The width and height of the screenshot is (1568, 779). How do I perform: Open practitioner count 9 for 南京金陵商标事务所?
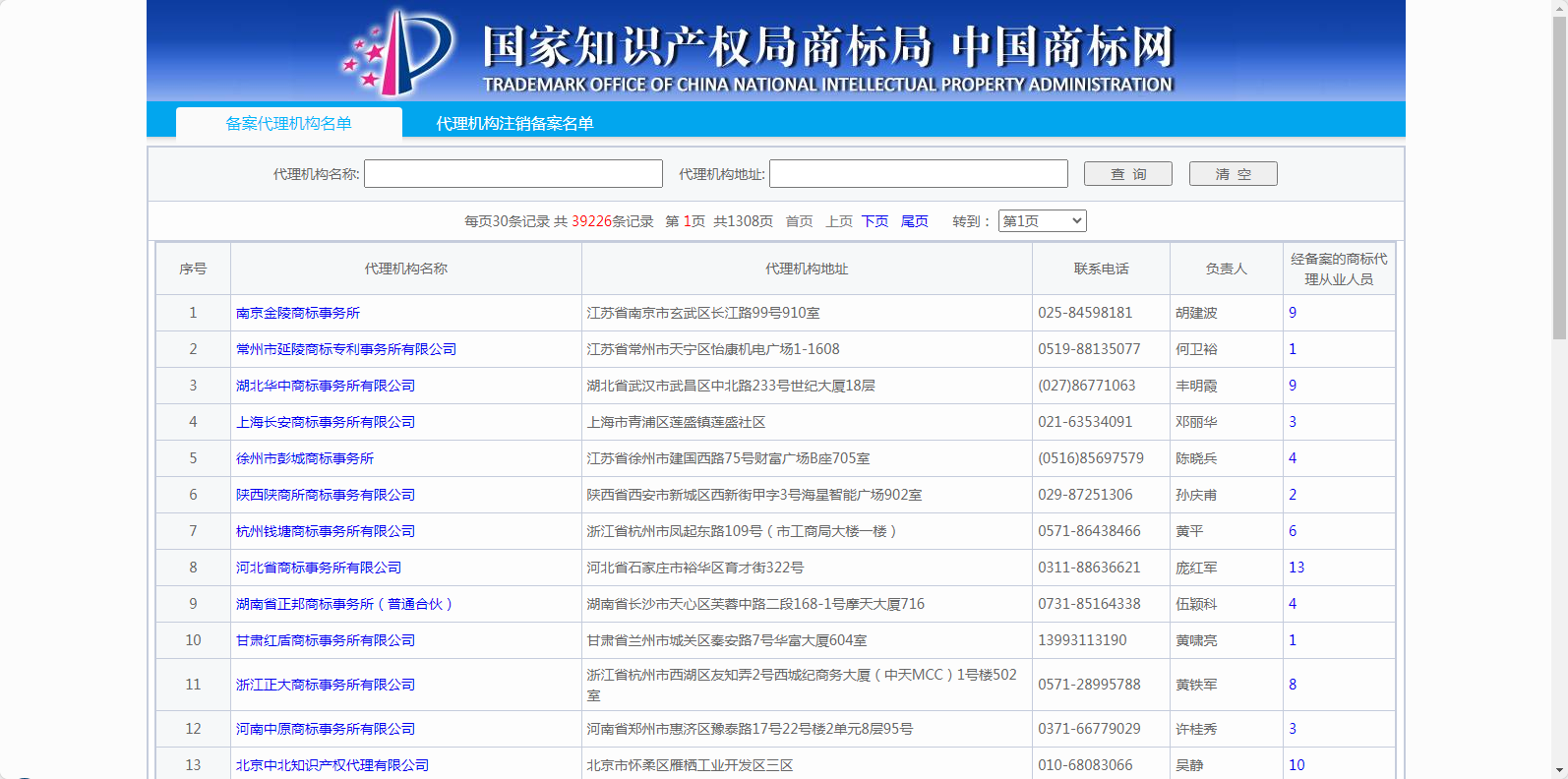tap(1293, 313)
